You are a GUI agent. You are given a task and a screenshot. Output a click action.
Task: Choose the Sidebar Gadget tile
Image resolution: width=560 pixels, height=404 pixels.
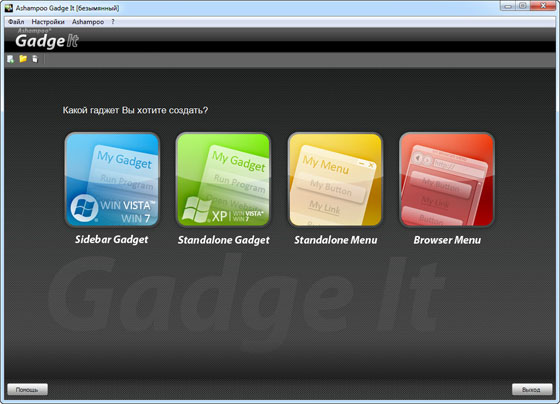[112, 180]
